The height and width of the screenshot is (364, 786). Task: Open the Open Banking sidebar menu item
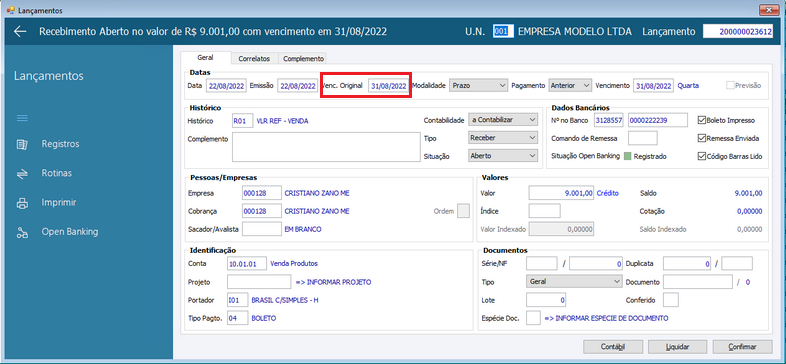pos(70,232)
